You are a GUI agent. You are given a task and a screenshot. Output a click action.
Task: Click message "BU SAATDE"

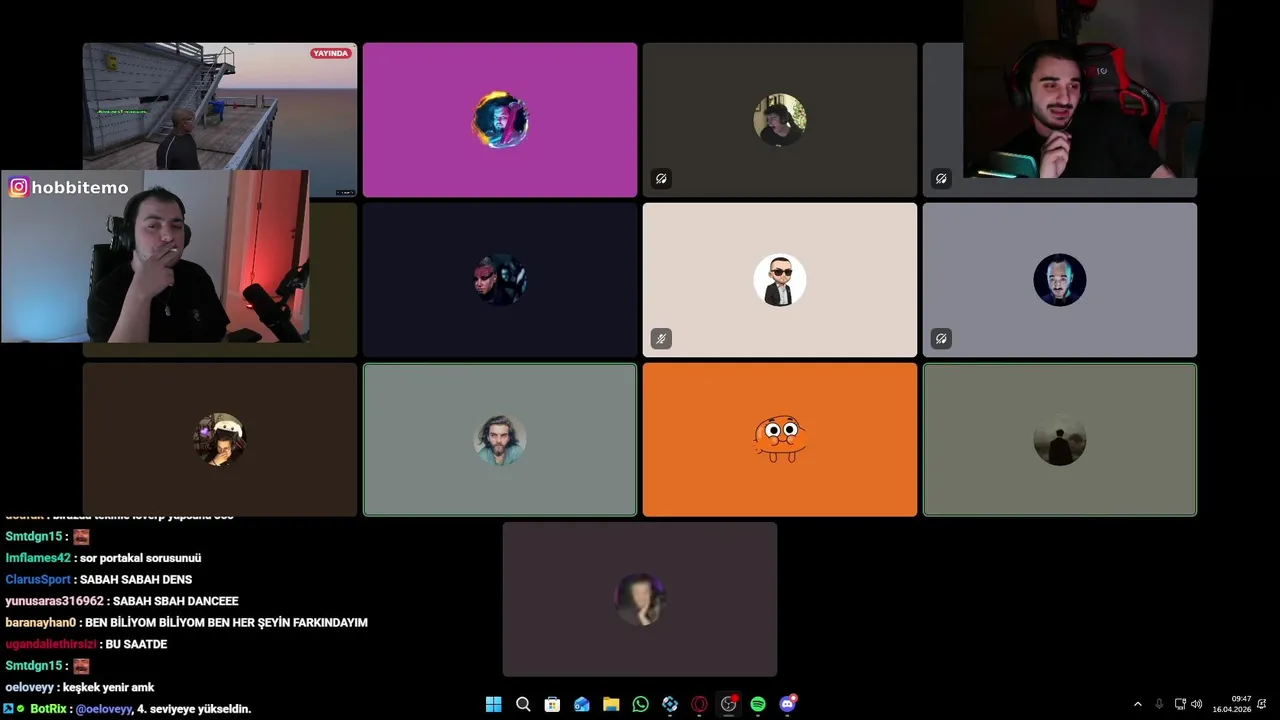[137, 644]
